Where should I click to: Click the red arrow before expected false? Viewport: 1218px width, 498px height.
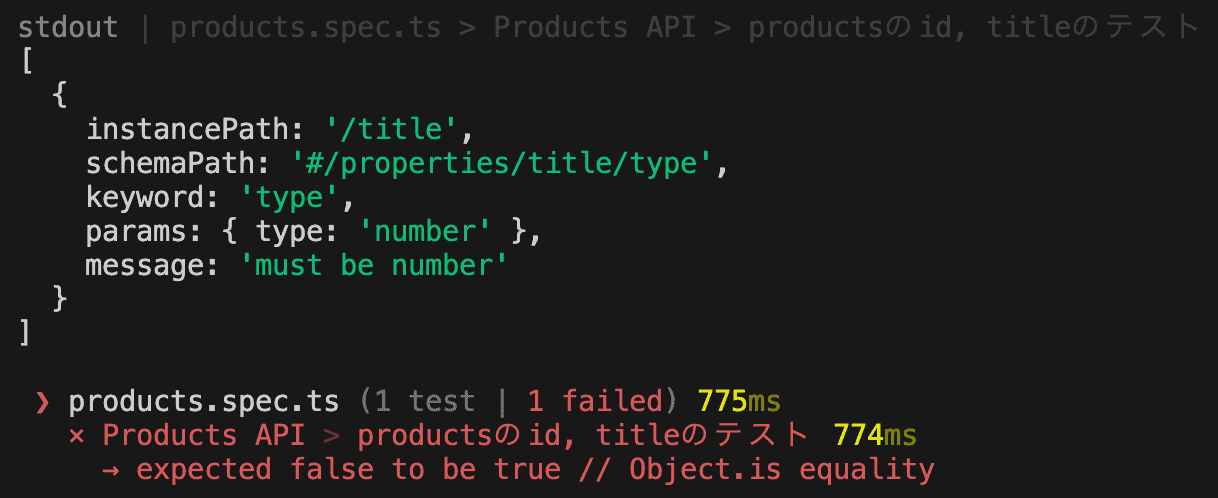111,469
